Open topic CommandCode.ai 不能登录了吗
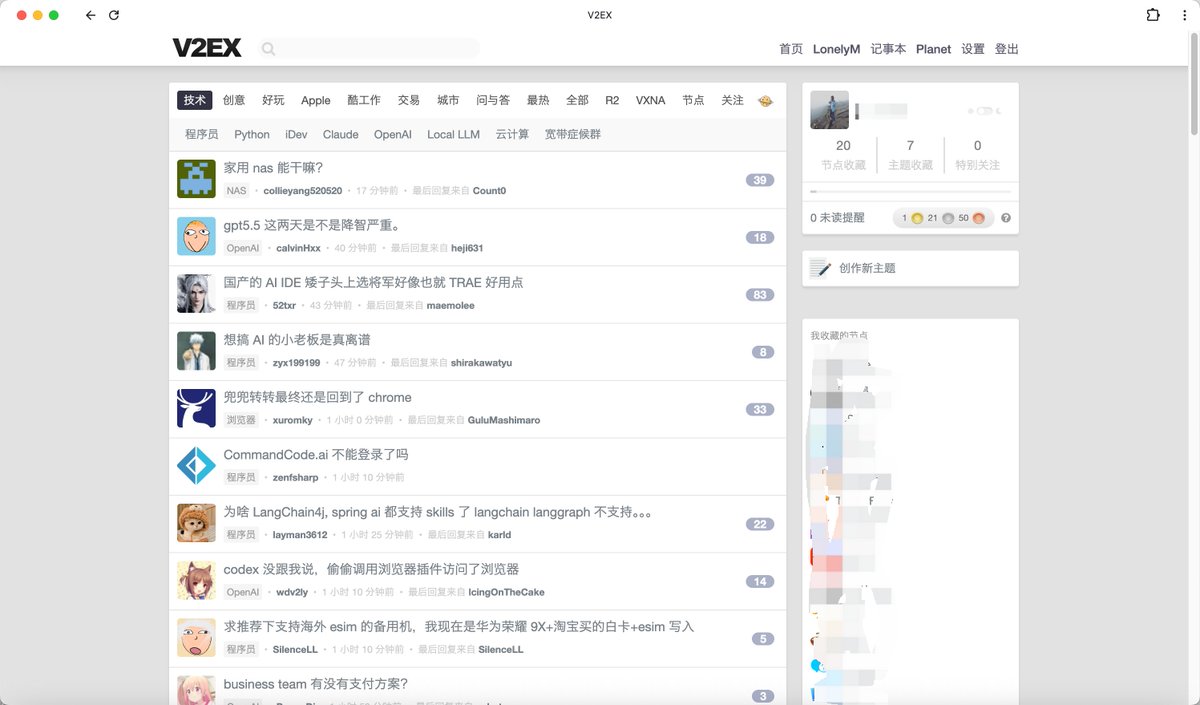 click(x=316, y=454)
